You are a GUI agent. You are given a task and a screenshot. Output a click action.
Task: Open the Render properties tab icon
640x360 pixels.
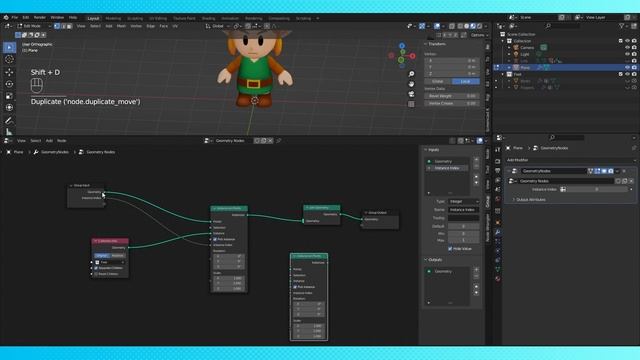(498, 161)
